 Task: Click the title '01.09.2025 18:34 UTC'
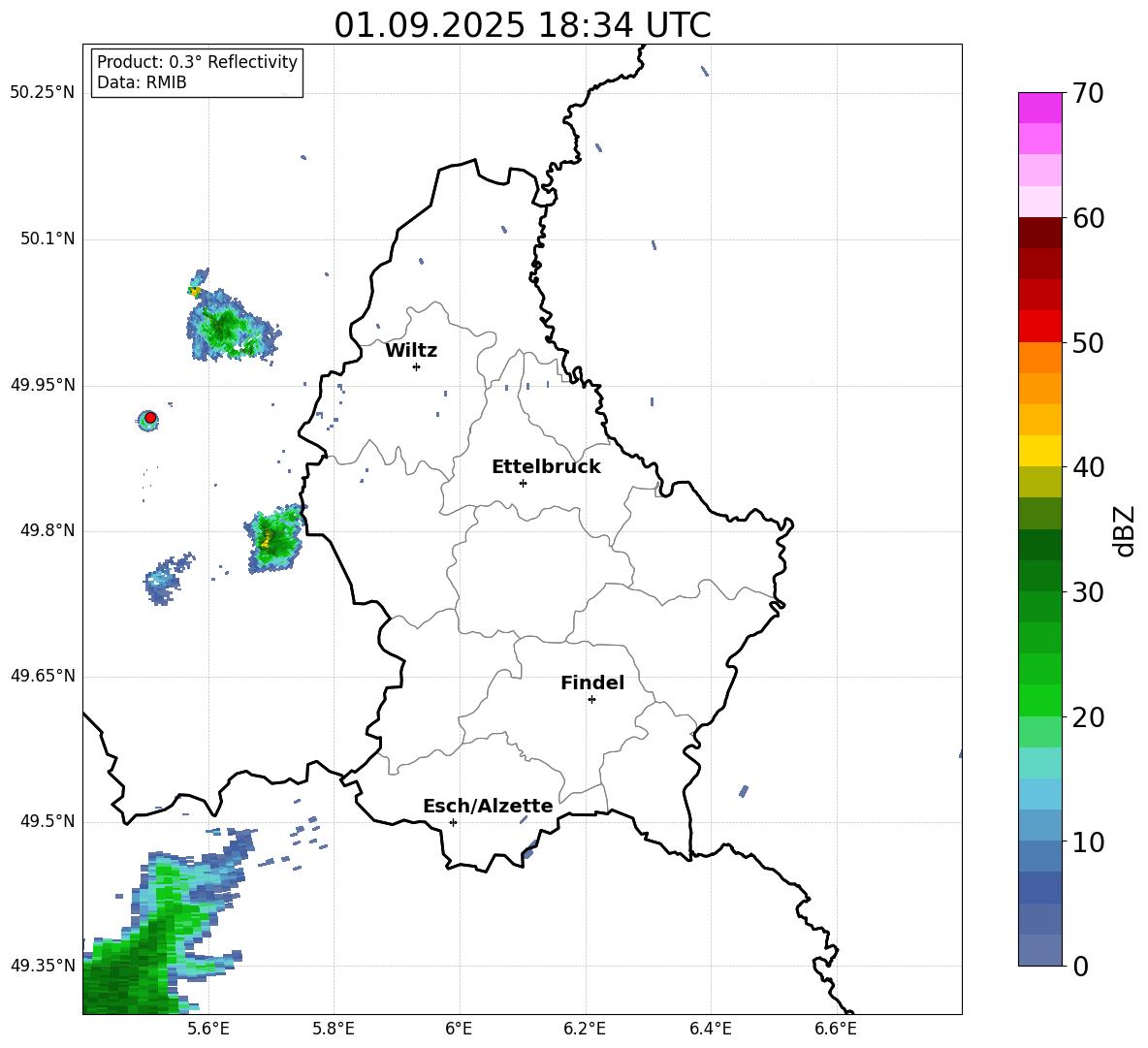(522, 24)
